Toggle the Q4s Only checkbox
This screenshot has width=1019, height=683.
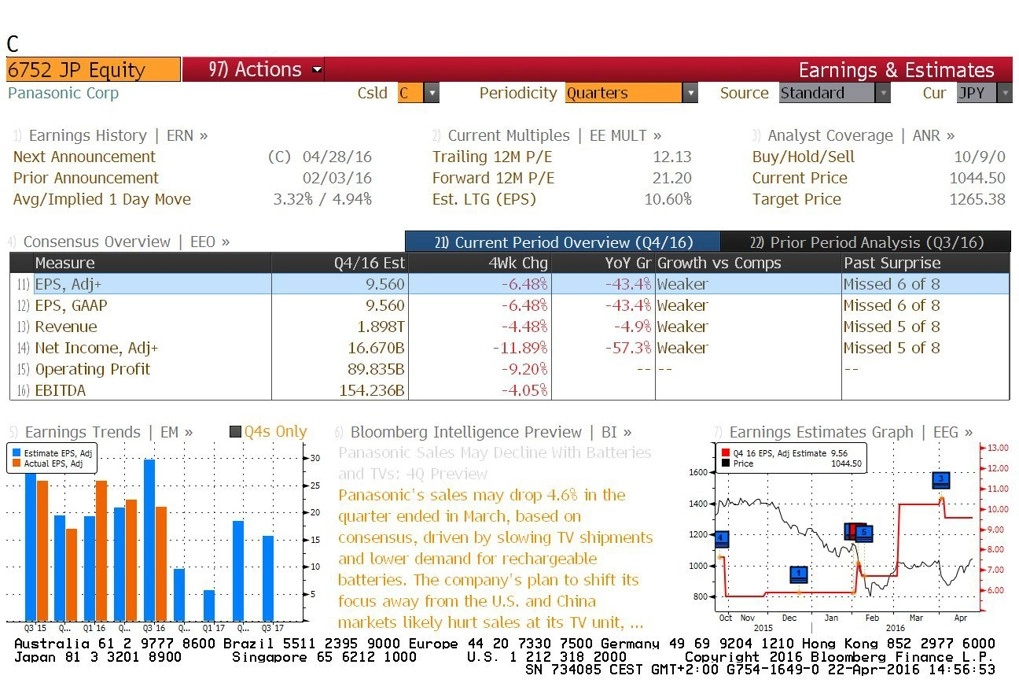[x=236, y=432]
